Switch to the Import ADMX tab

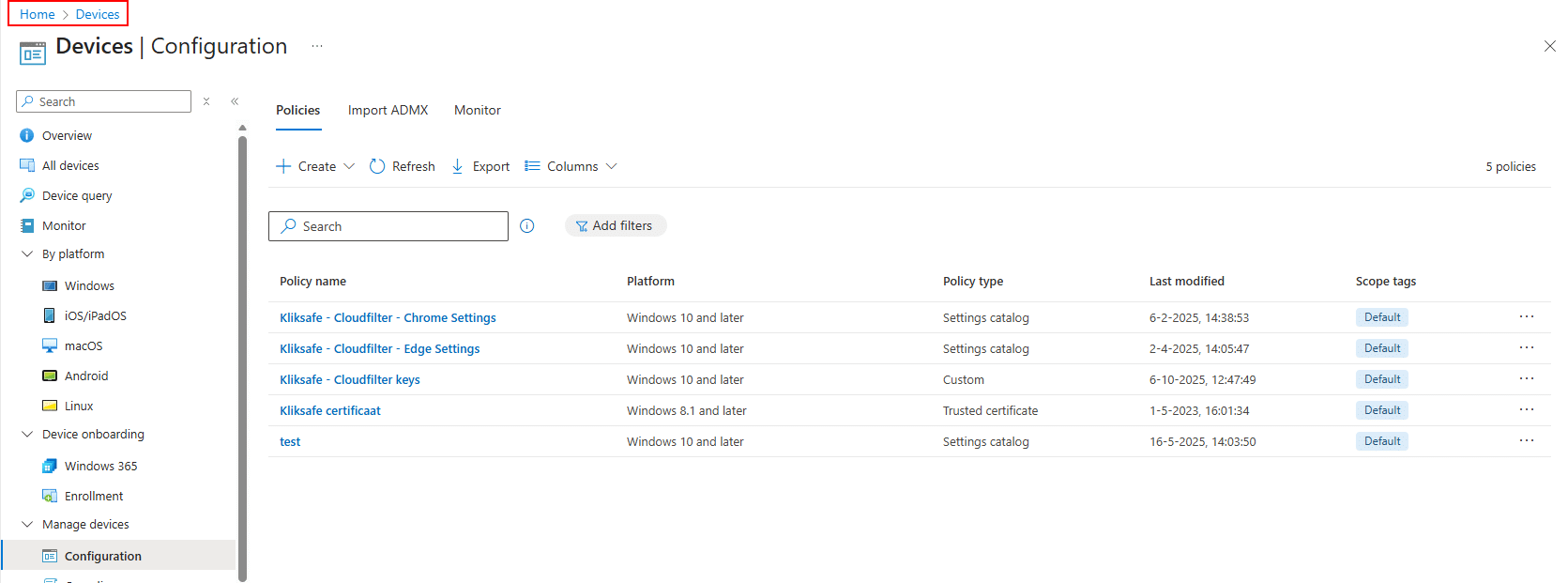(388, 111)
